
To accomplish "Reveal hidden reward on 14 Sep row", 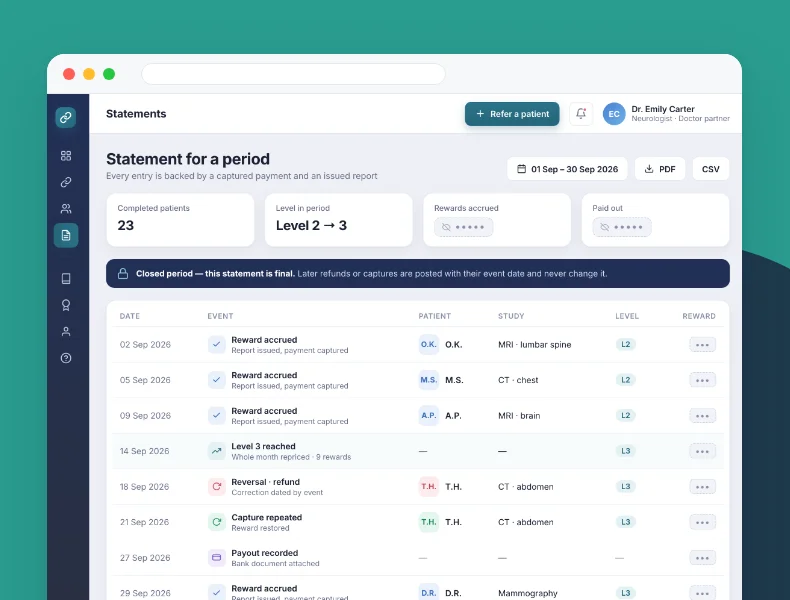I will [x=702, y=451].
